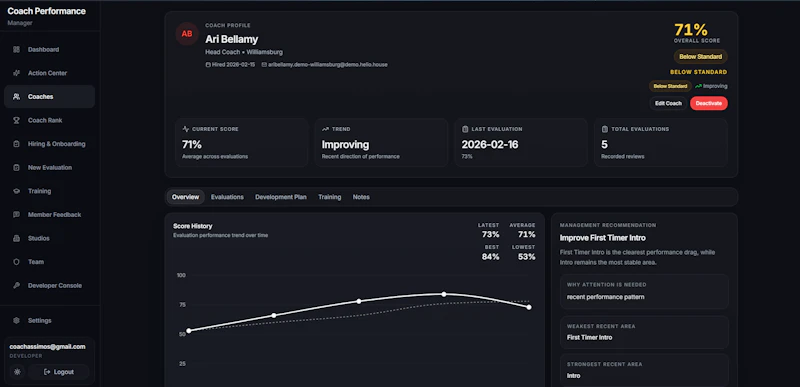The height and width of the screenshot is (387, 800).
Task: Open Hiring & Onboarding section
Action: click(49, 144)
